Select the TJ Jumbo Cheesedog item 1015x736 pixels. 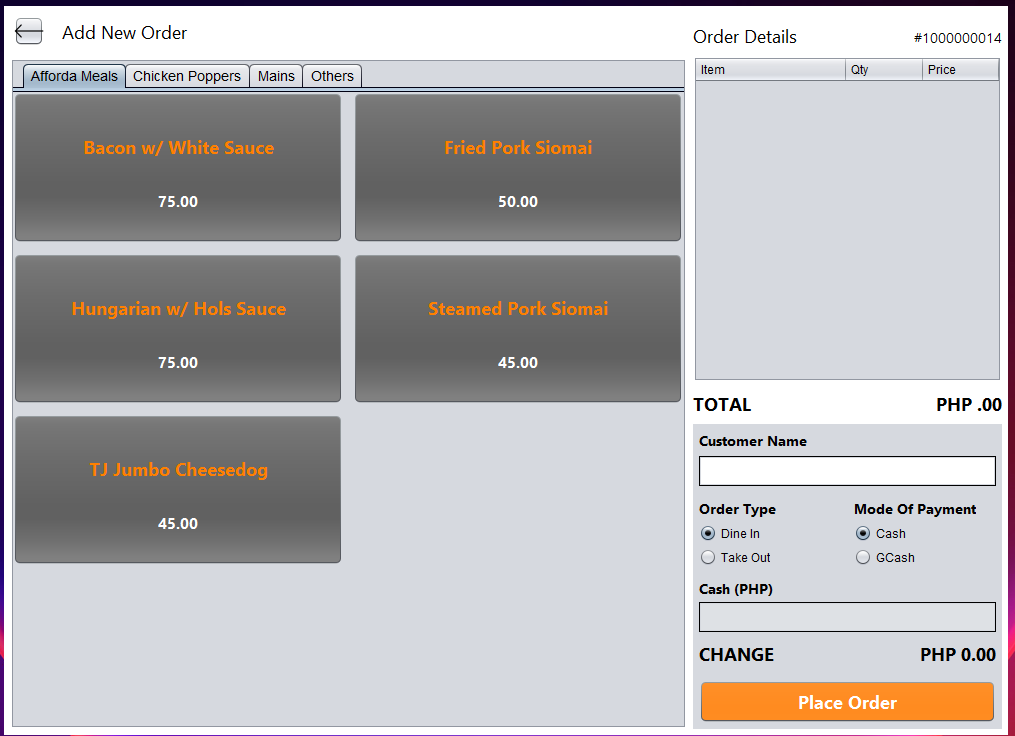[x=178, y=490]
